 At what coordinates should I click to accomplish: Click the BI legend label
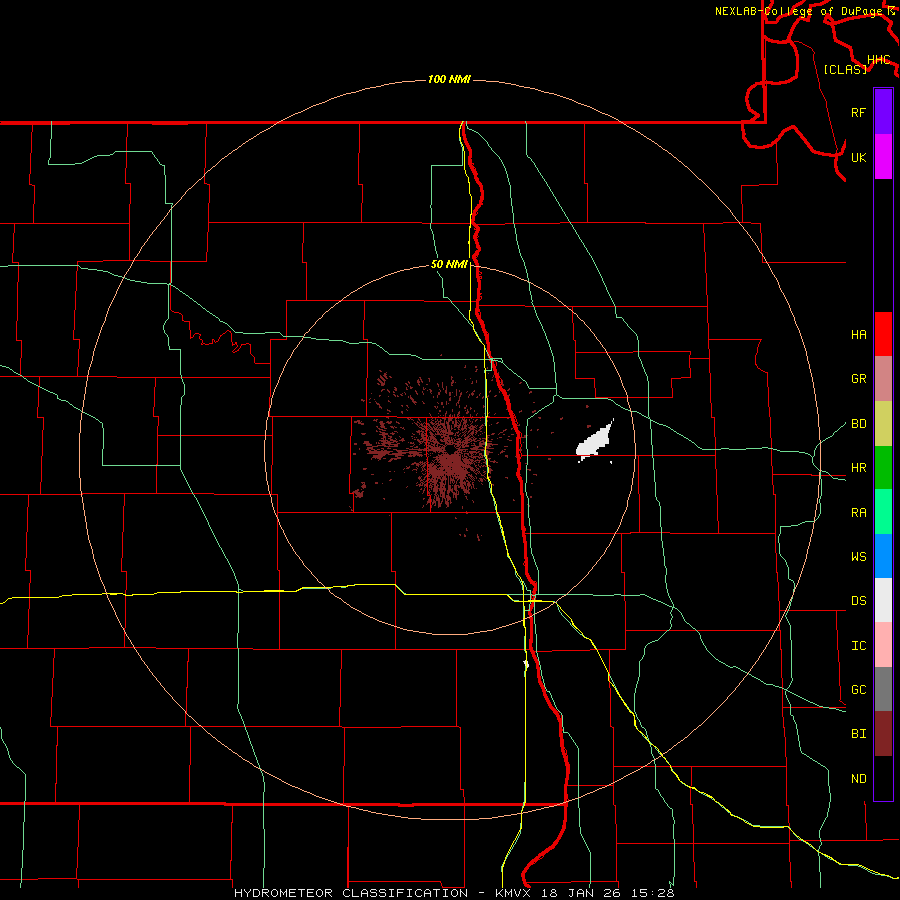[858, 734]
